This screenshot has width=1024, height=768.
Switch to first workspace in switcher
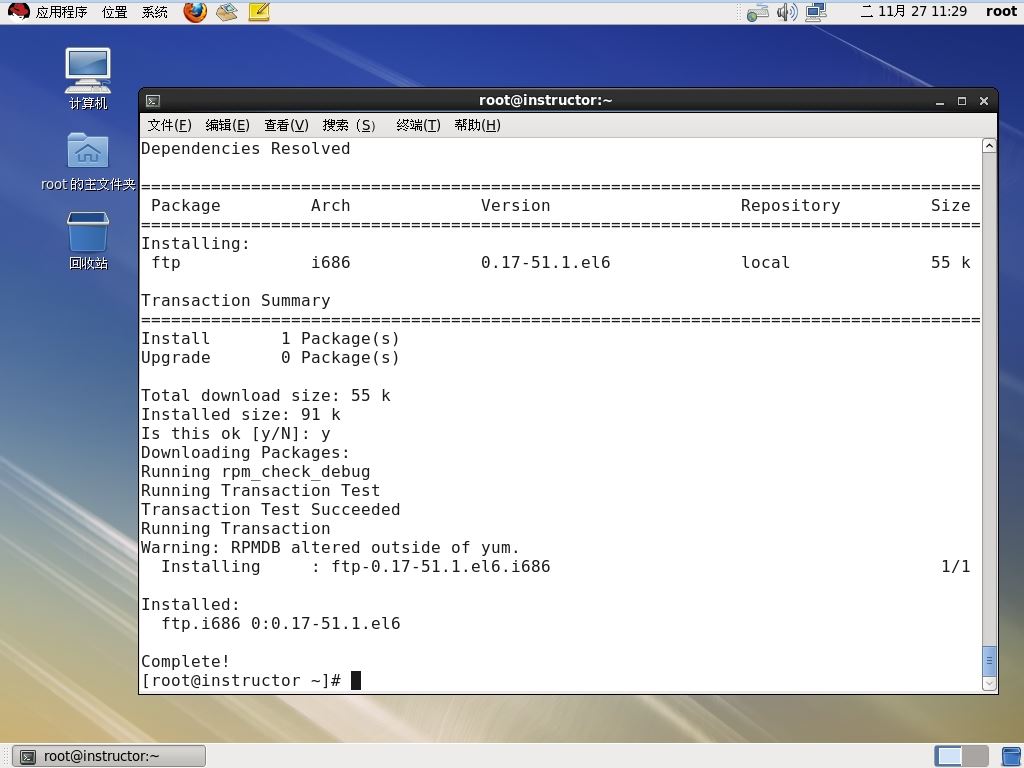[x=948, y=756]
